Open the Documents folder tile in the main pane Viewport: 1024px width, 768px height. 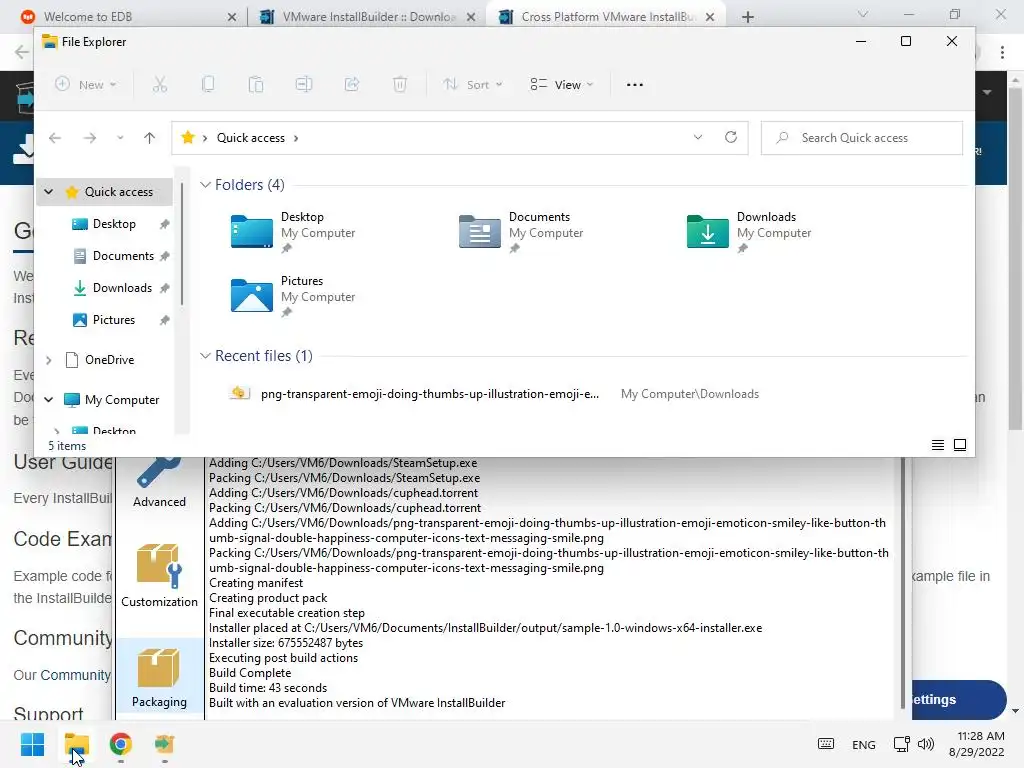(521, 232)
